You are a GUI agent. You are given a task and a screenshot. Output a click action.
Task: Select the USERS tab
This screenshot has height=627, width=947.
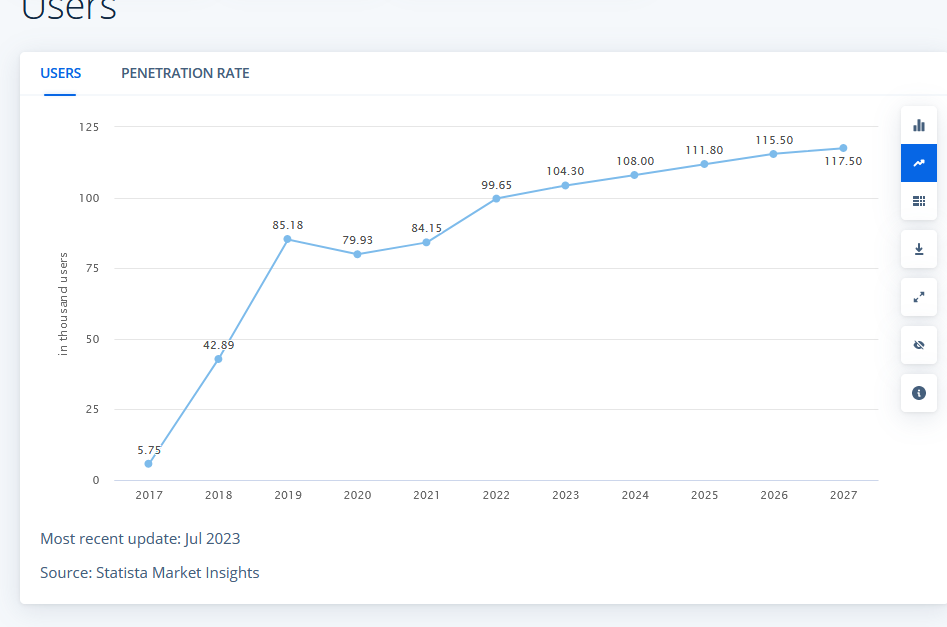click(x=60, y=73)
